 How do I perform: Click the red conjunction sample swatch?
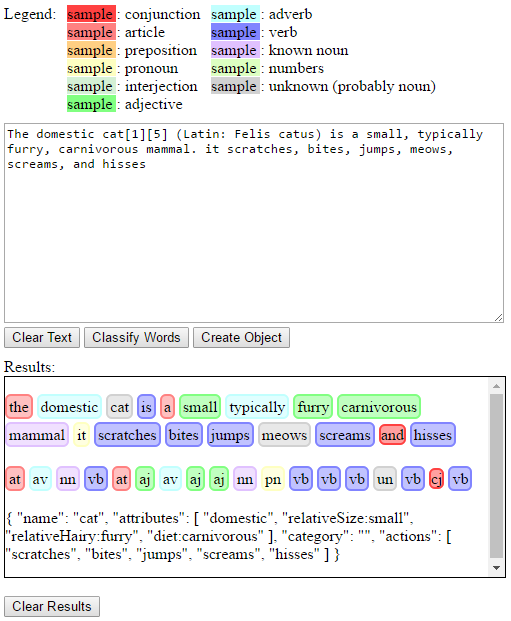tap(92, 14)
